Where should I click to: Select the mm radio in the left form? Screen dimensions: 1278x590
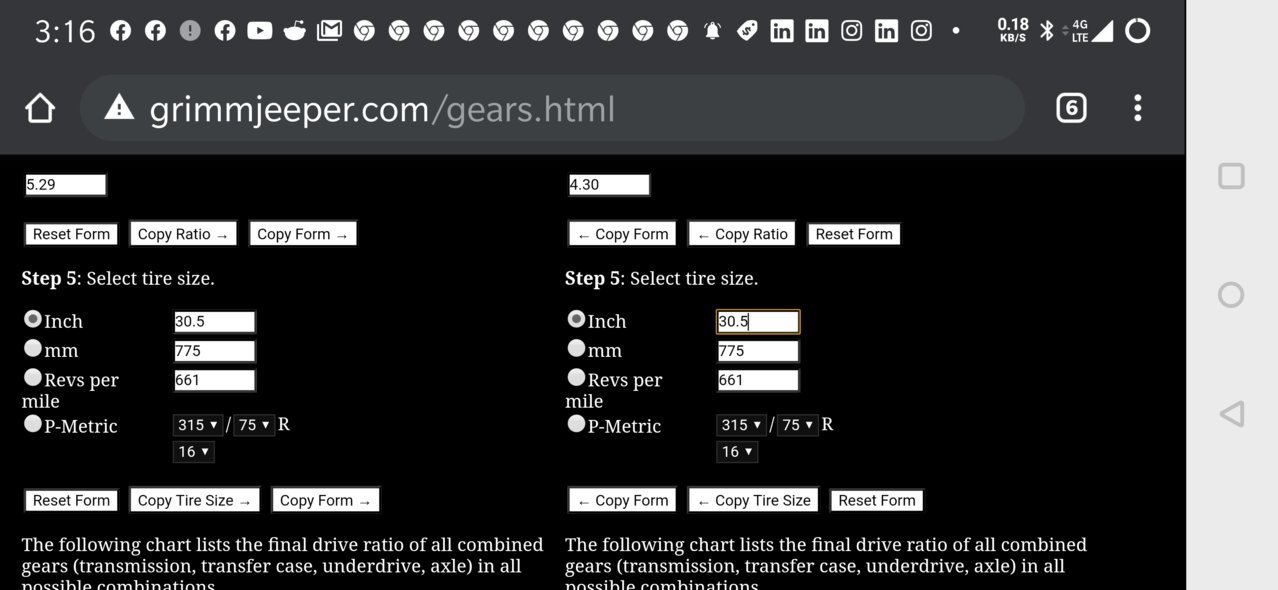point(33,348)
